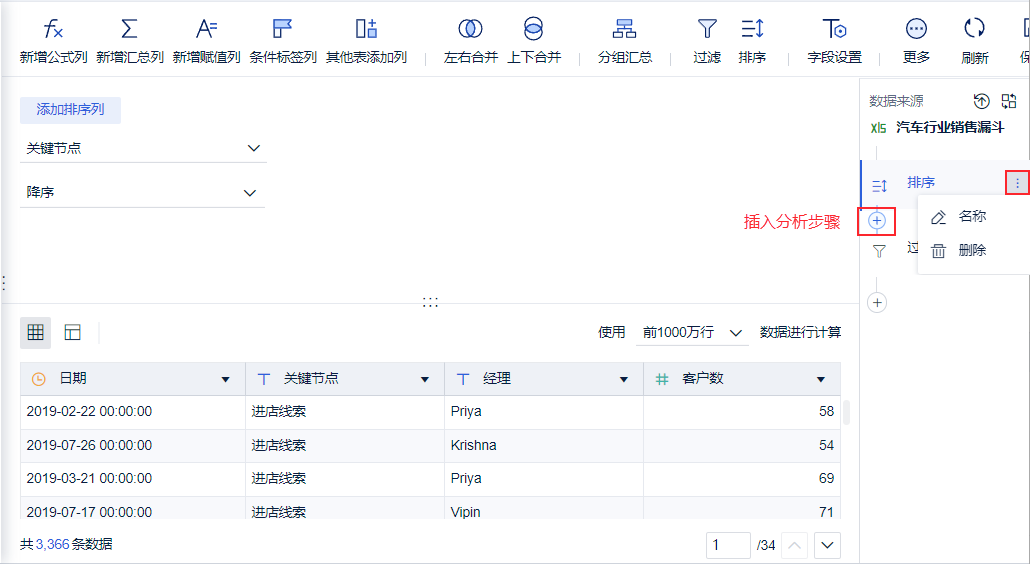The width and height of the screenshot is (1030, 564).
Task: Insert analysis step below 排序 step
Action: click(x=877, y=221)
